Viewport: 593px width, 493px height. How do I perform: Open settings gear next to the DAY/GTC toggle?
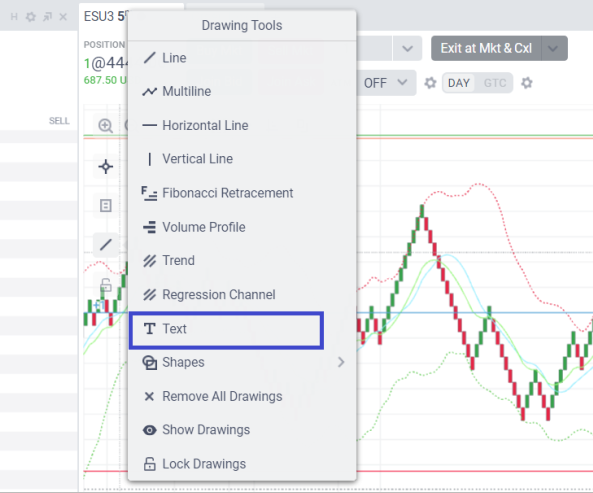click(x=526, y=83)
